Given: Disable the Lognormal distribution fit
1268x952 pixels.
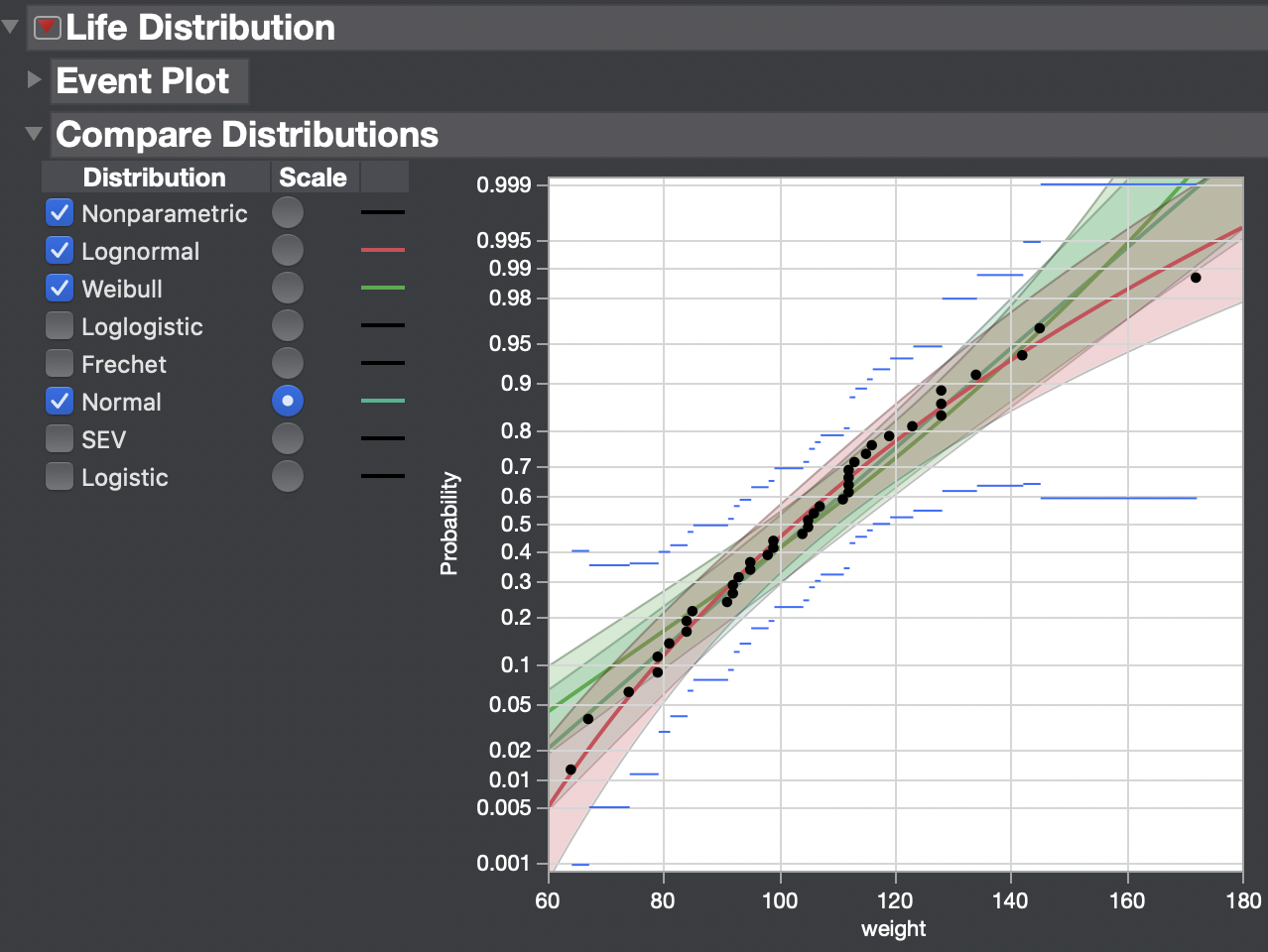Looking at the screenshot, I should click(59, 250).
